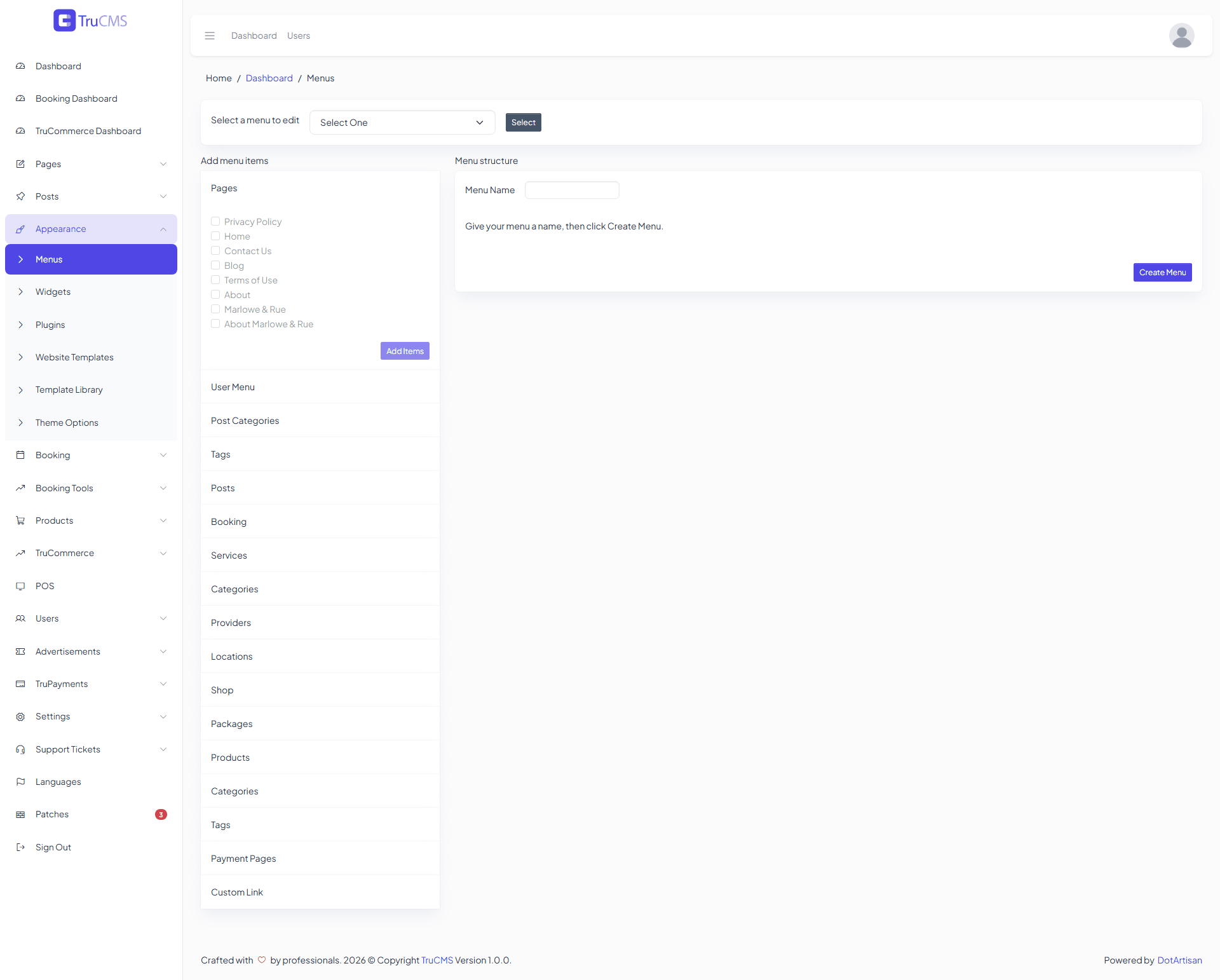Click the Pages edit icon in sidebar
This screenshot has height=980, width=1220.
tap(20, 164)
